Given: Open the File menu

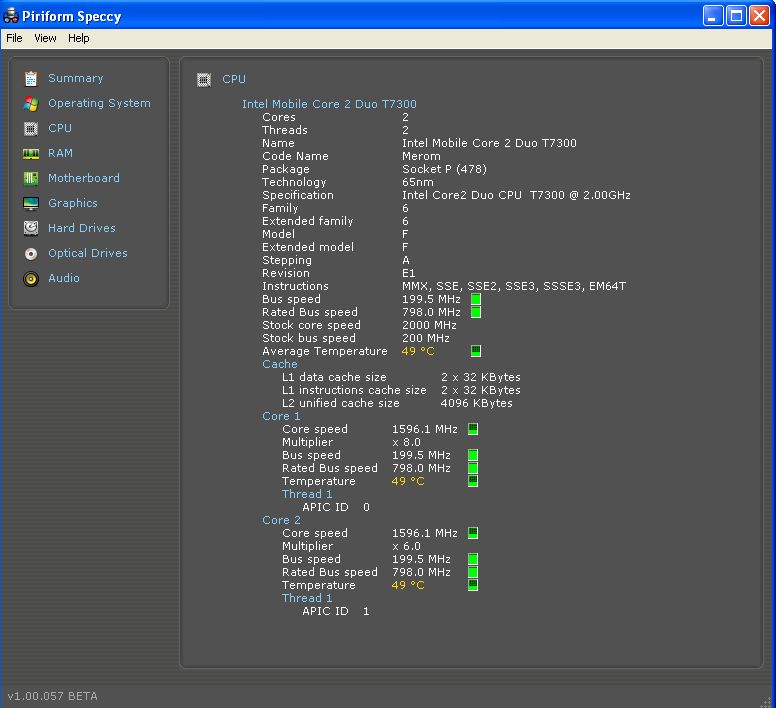Looking at the screenshot, I should [x=14, y=38].
